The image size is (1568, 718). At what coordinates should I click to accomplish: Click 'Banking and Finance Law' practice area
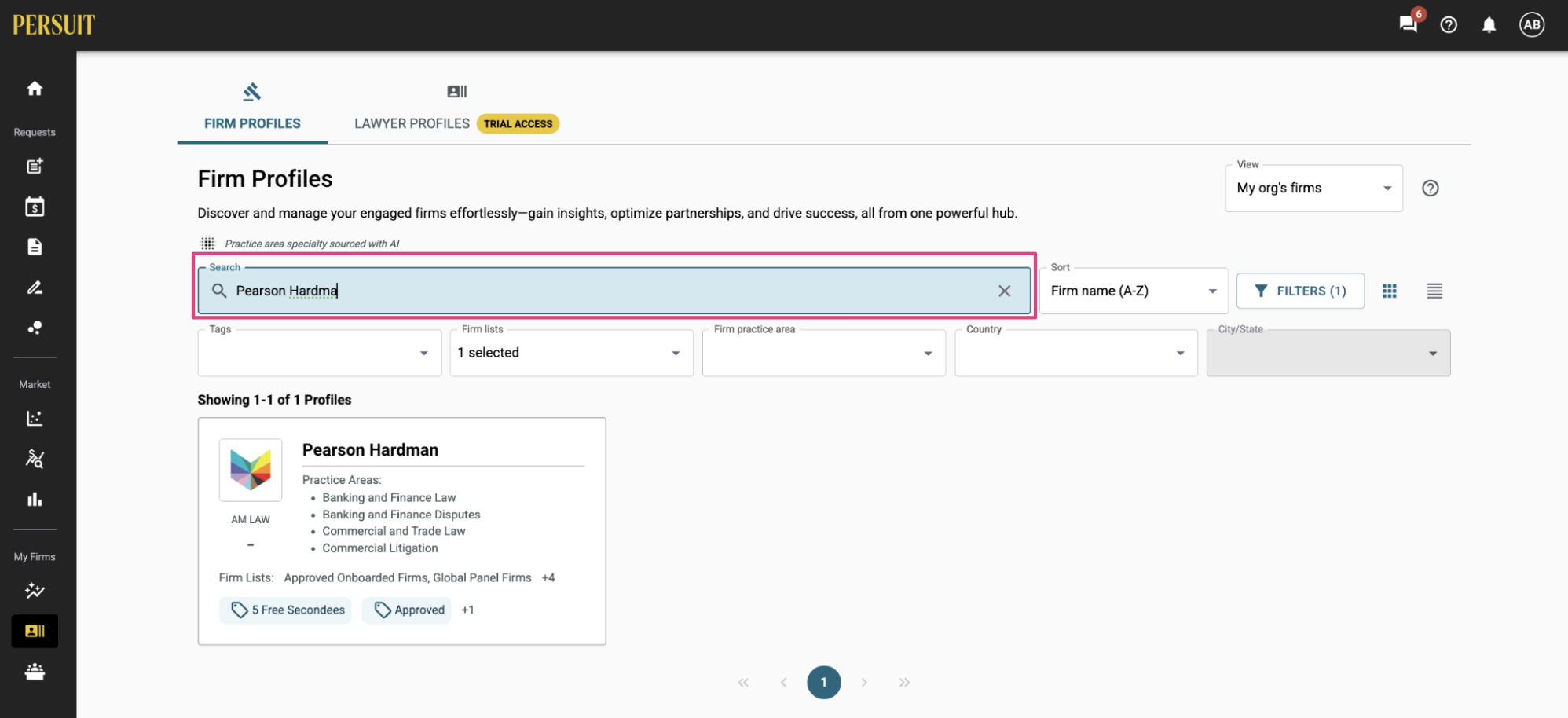389,497
